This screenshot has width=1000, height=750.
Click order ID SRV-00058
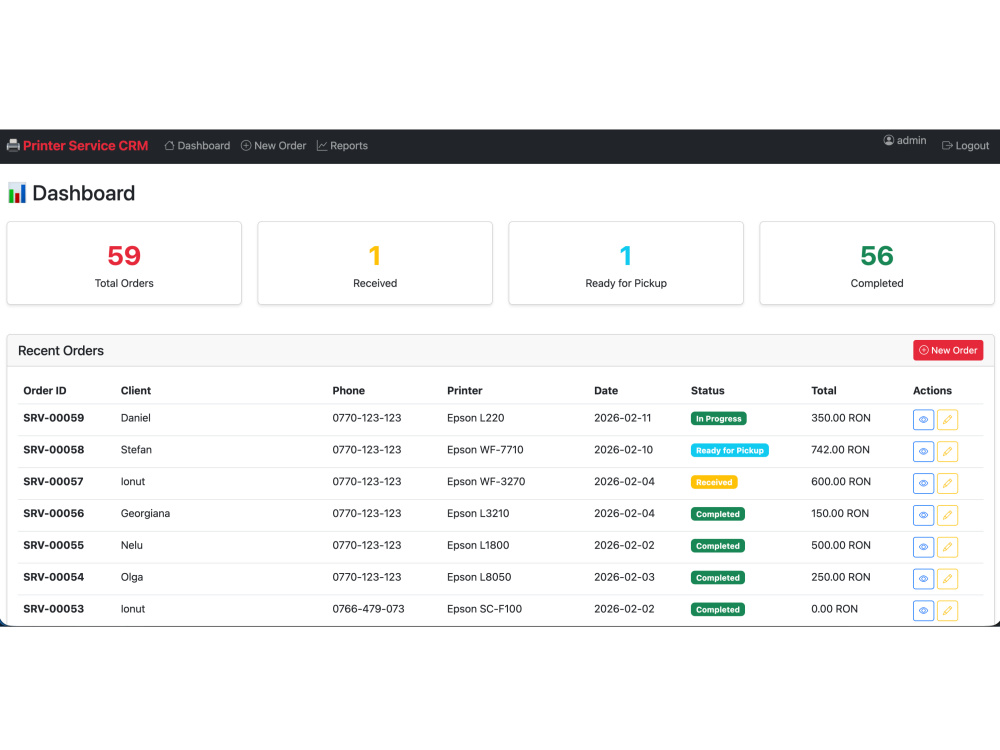coord(54,450)
